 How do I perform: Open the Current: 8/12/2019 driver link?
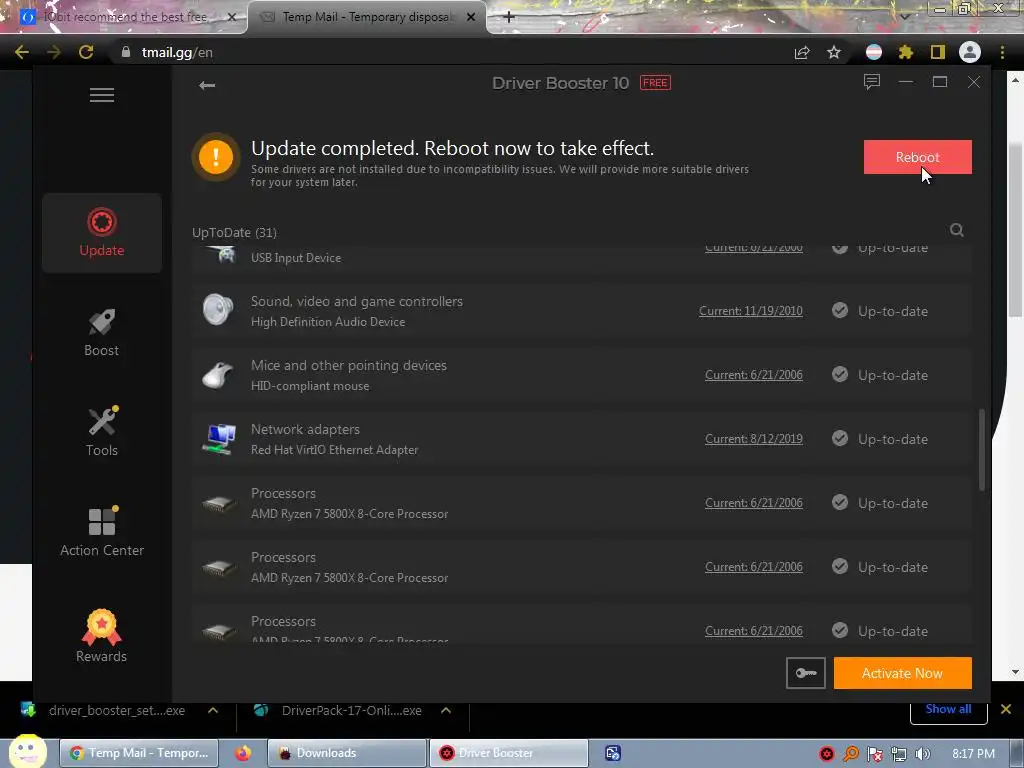coord(754,439)
